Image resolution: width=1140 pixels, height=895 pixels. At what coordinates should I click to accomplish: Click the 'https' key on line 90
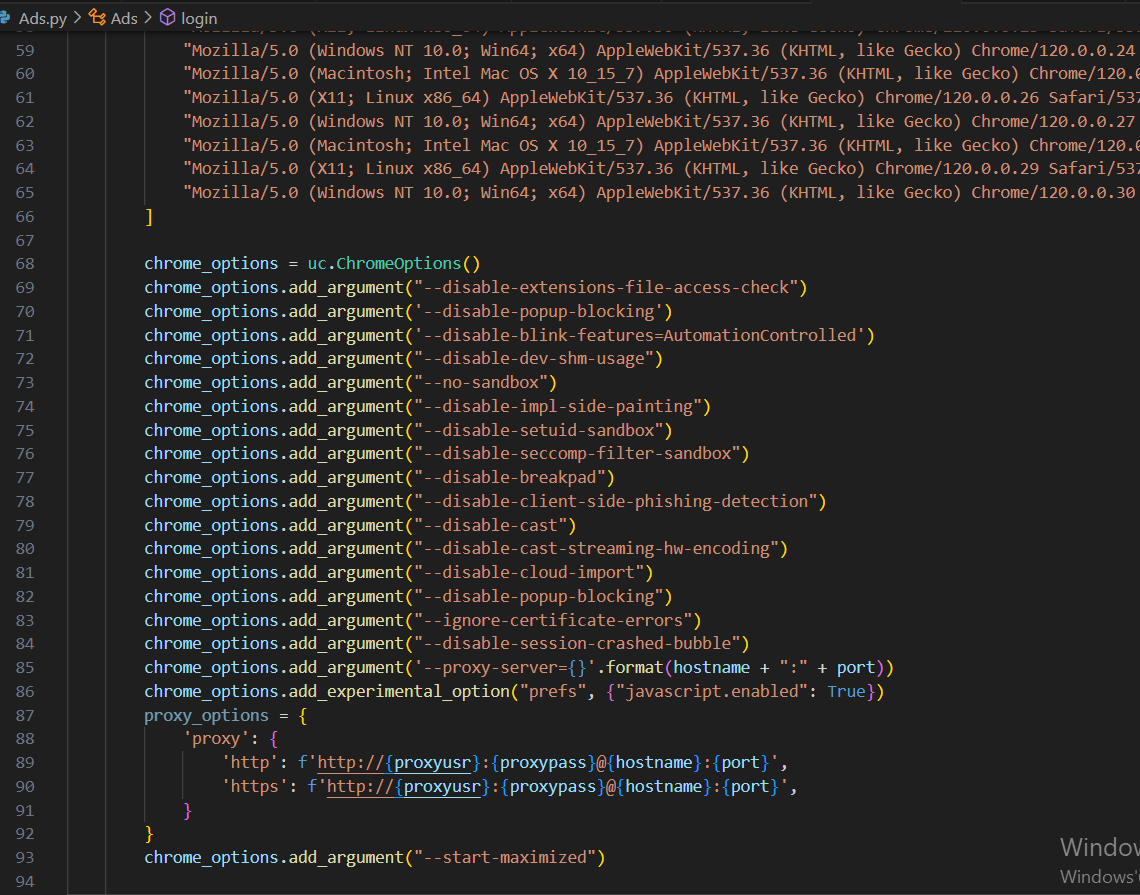click(254, 787)
